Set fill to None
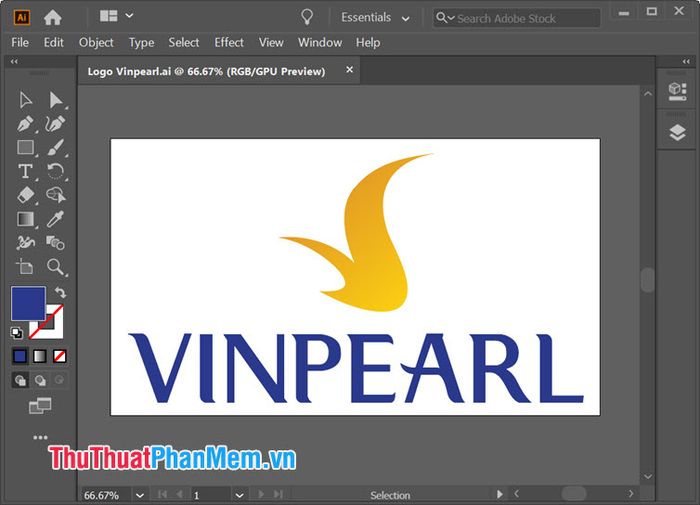 [59, 356]
